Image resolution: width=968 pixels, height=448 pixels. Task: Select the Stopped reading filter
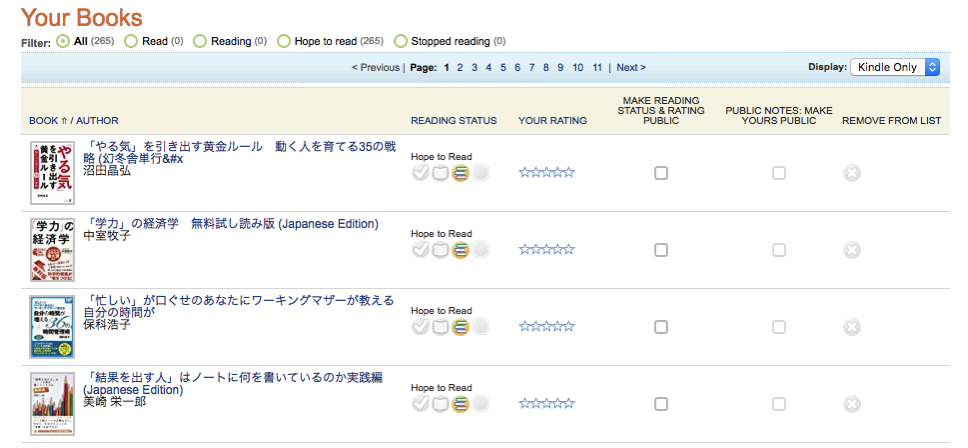click(401, 41)
